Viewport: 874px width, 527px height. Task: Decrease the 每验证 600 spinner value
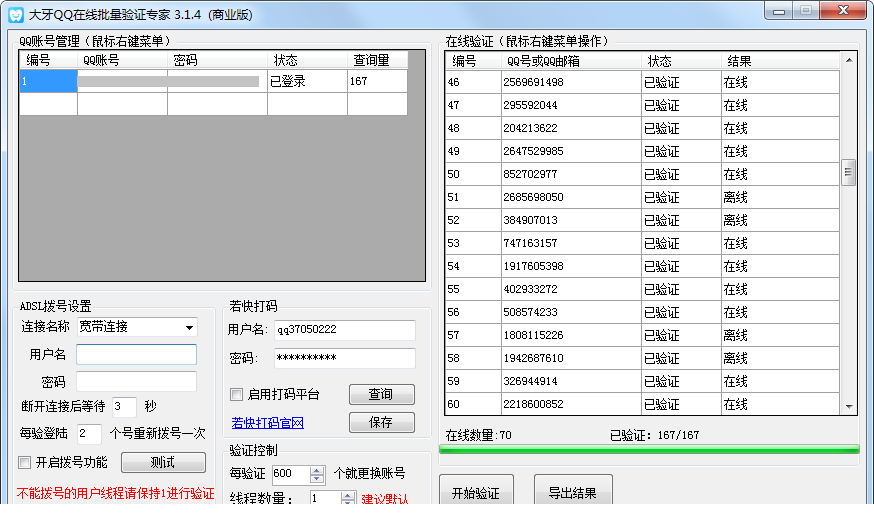(317, 479)
